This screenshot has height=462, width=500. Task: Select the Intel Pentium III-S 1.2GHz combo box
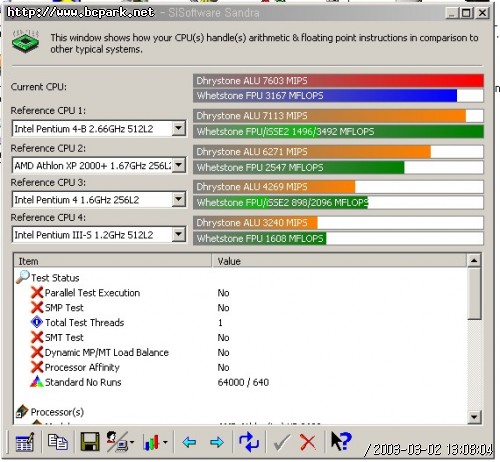[99, 234]
